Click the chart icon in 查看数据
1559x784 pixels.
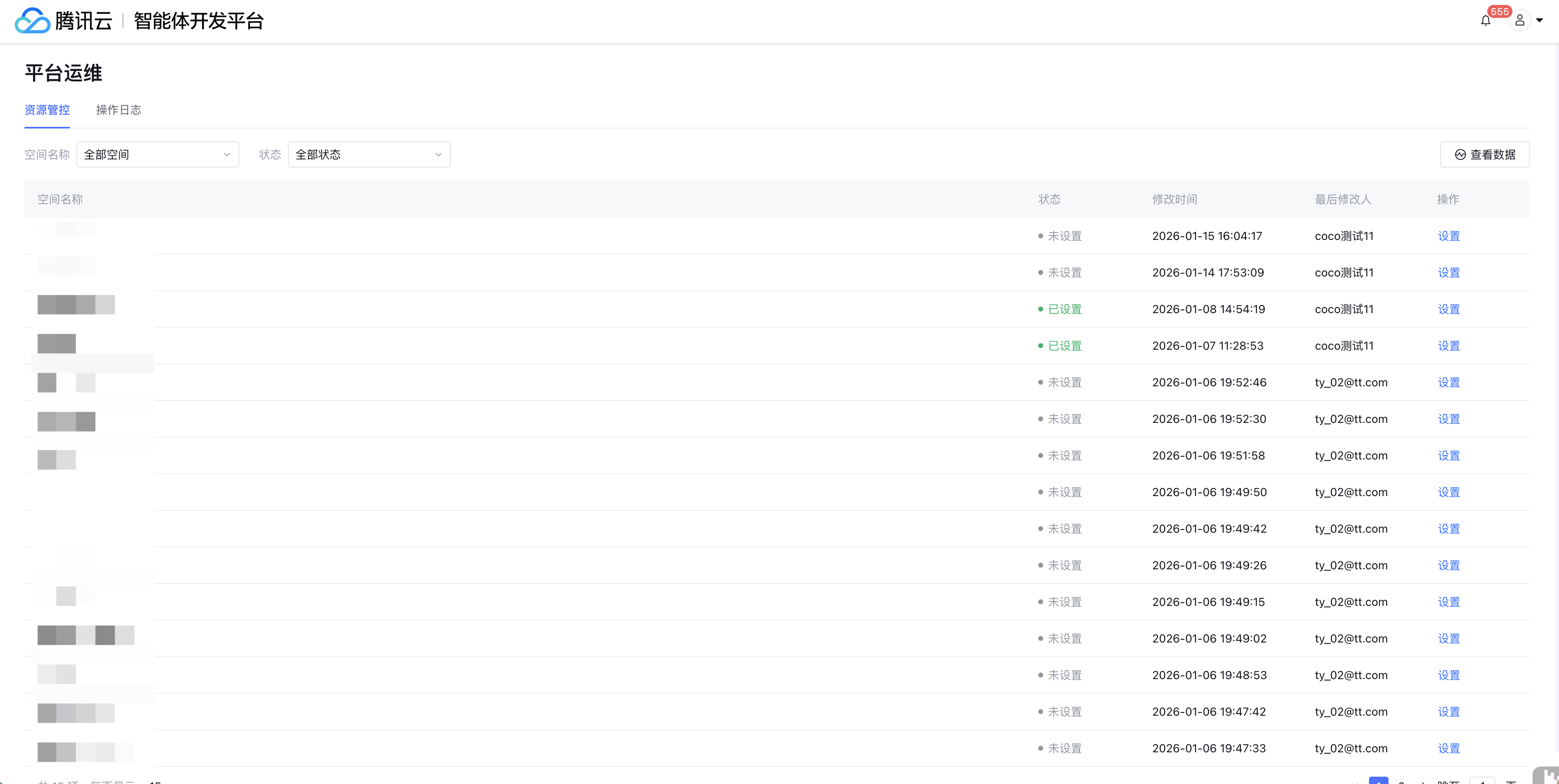(1460, 155)
